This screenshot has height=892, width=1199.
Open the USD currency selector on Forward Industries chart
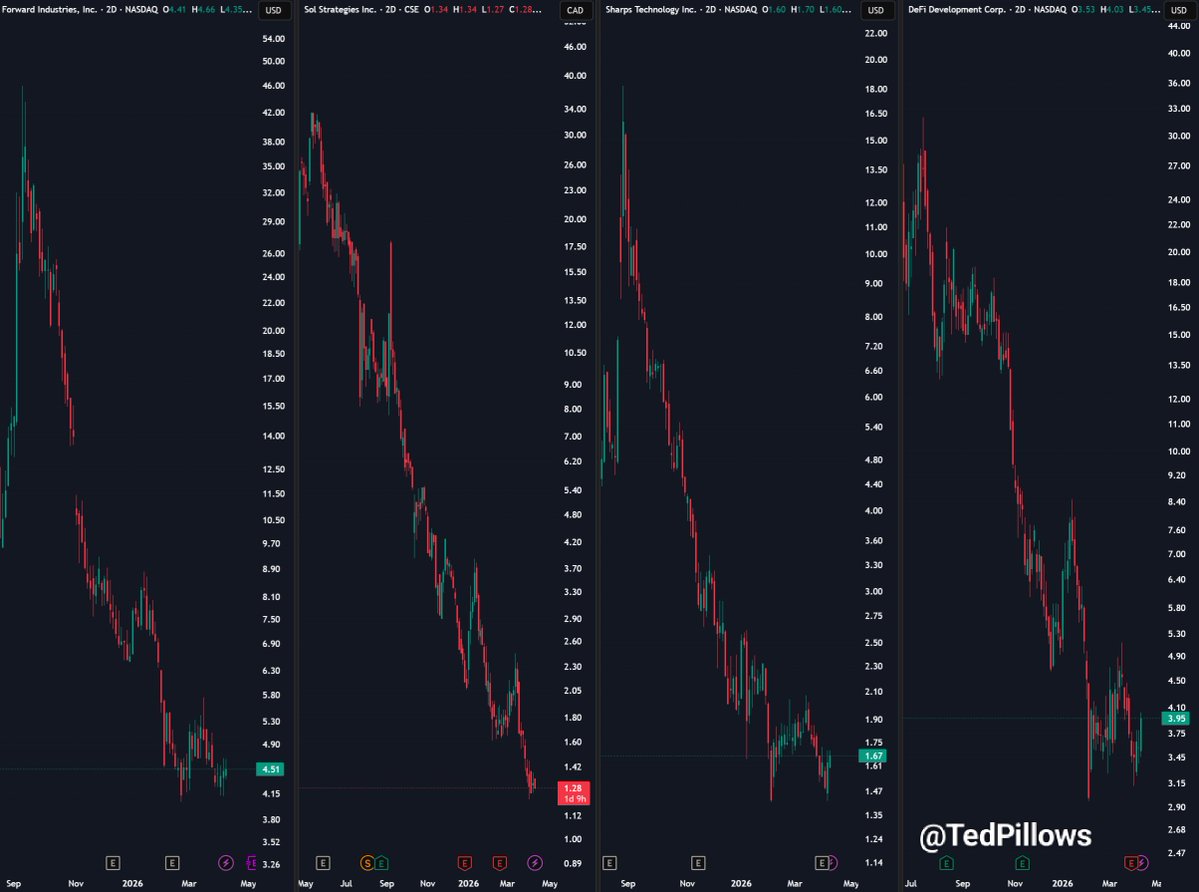(273, 10)
